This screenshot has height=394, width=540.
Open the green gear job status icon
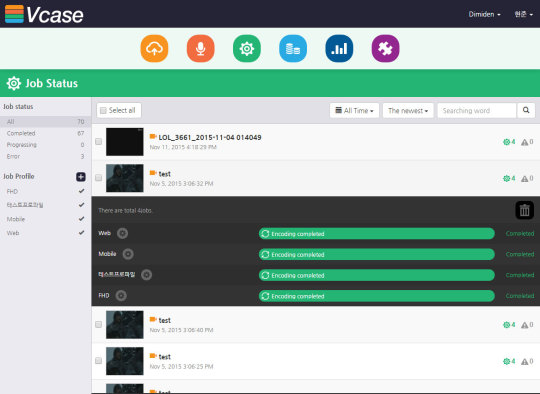click(247, 49)
